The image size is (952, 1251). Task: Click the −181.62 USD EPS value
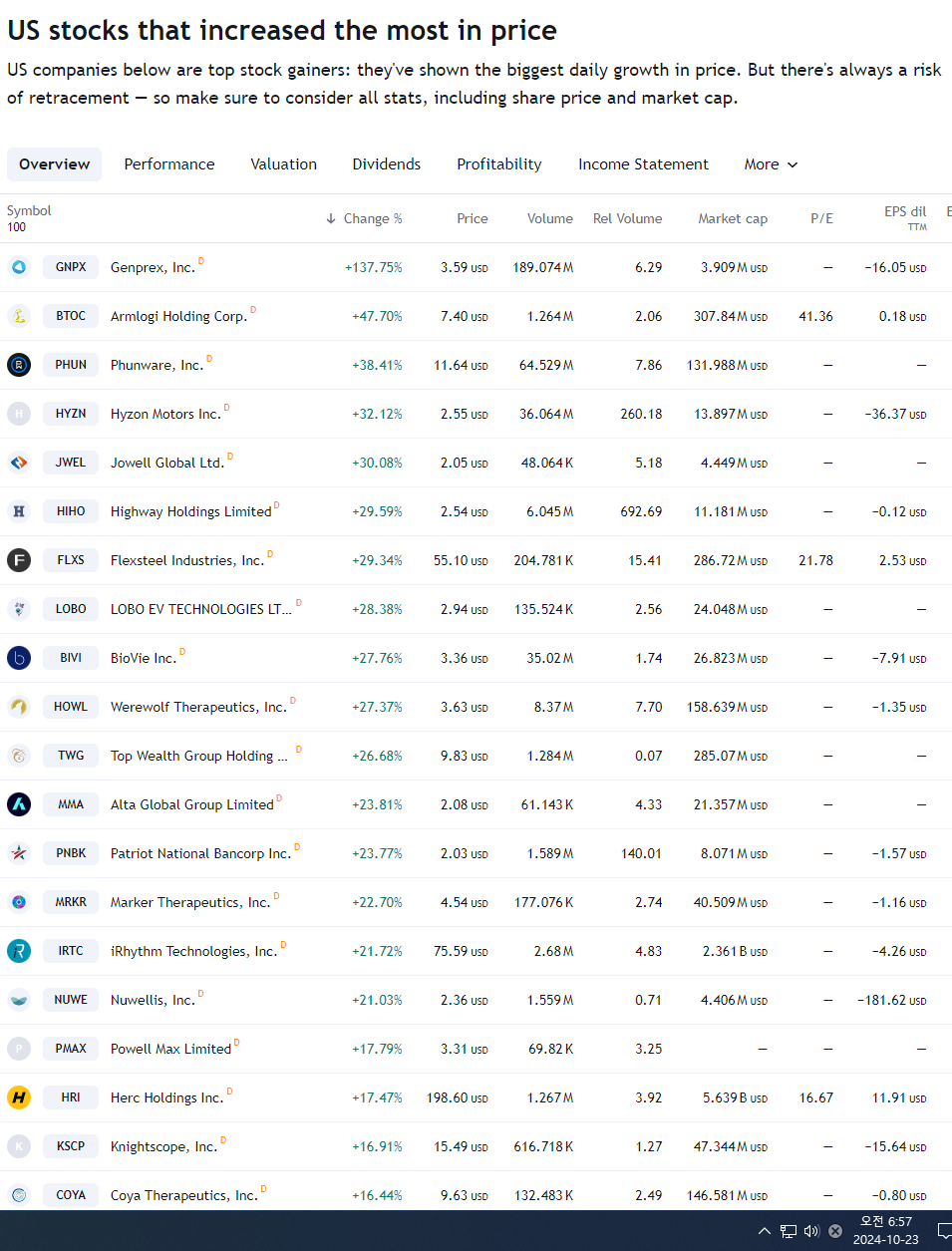[x=892, y=1000]
